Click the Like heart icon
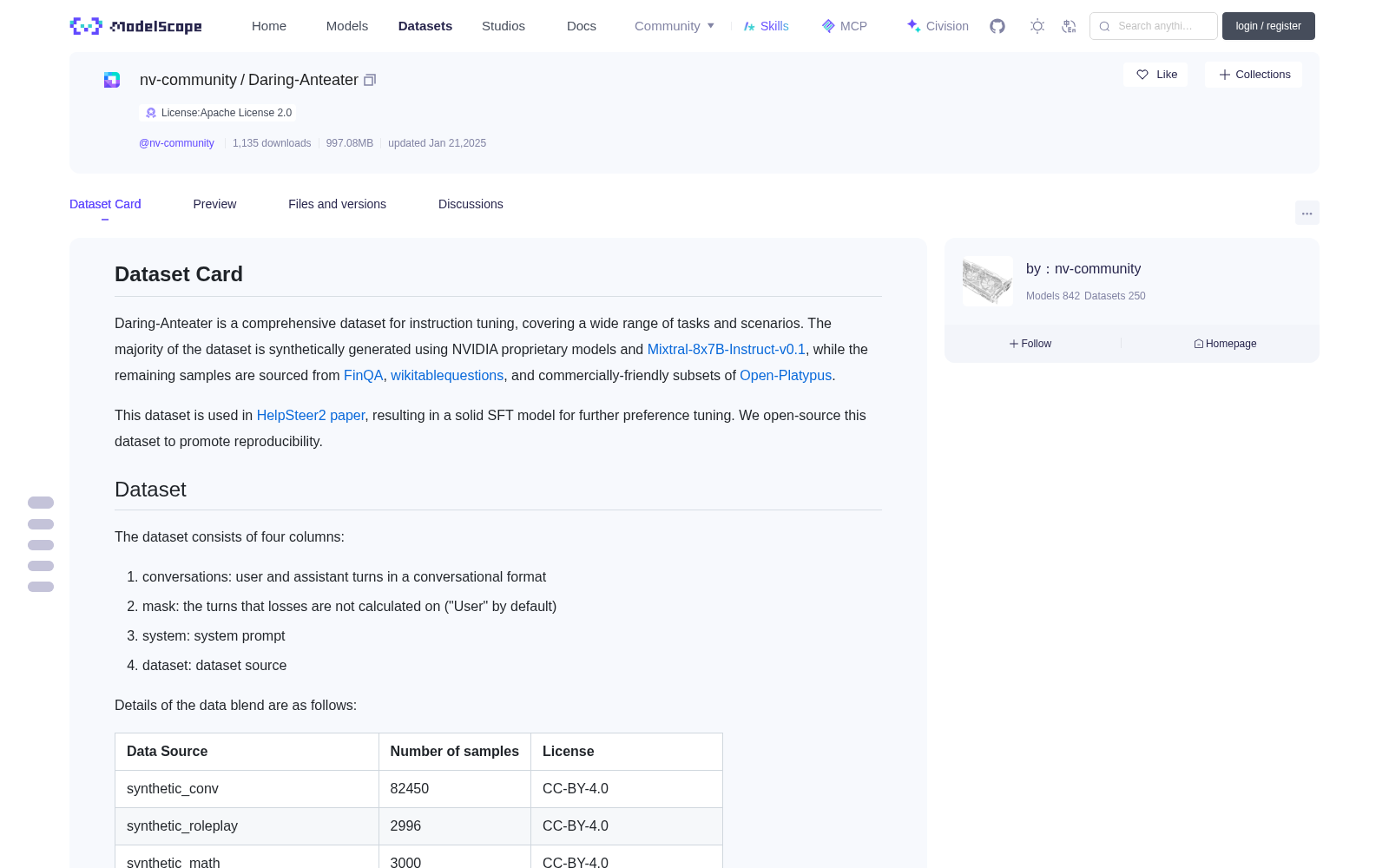Screen dimensions: 1389x868 tap(1142, 75)
